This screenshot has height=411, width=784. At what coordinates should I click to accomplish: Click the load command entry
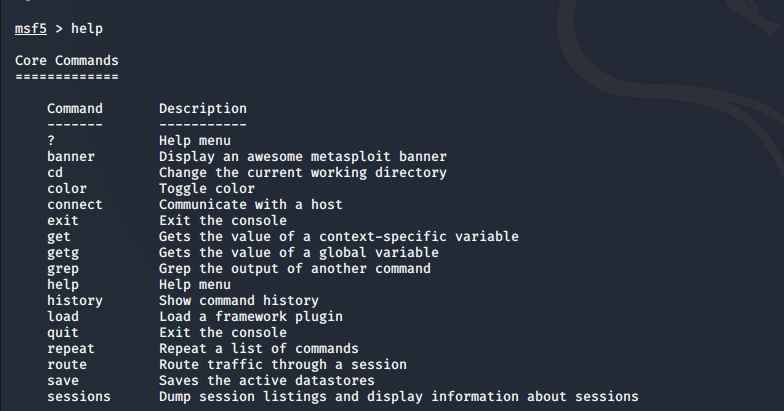[x=63, y=316]
